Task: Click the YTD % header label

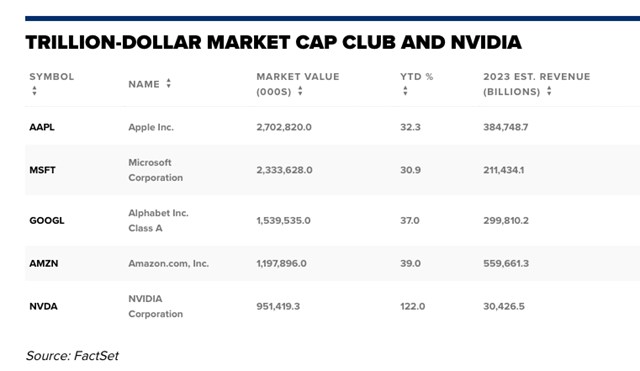Action: [417, 77]
